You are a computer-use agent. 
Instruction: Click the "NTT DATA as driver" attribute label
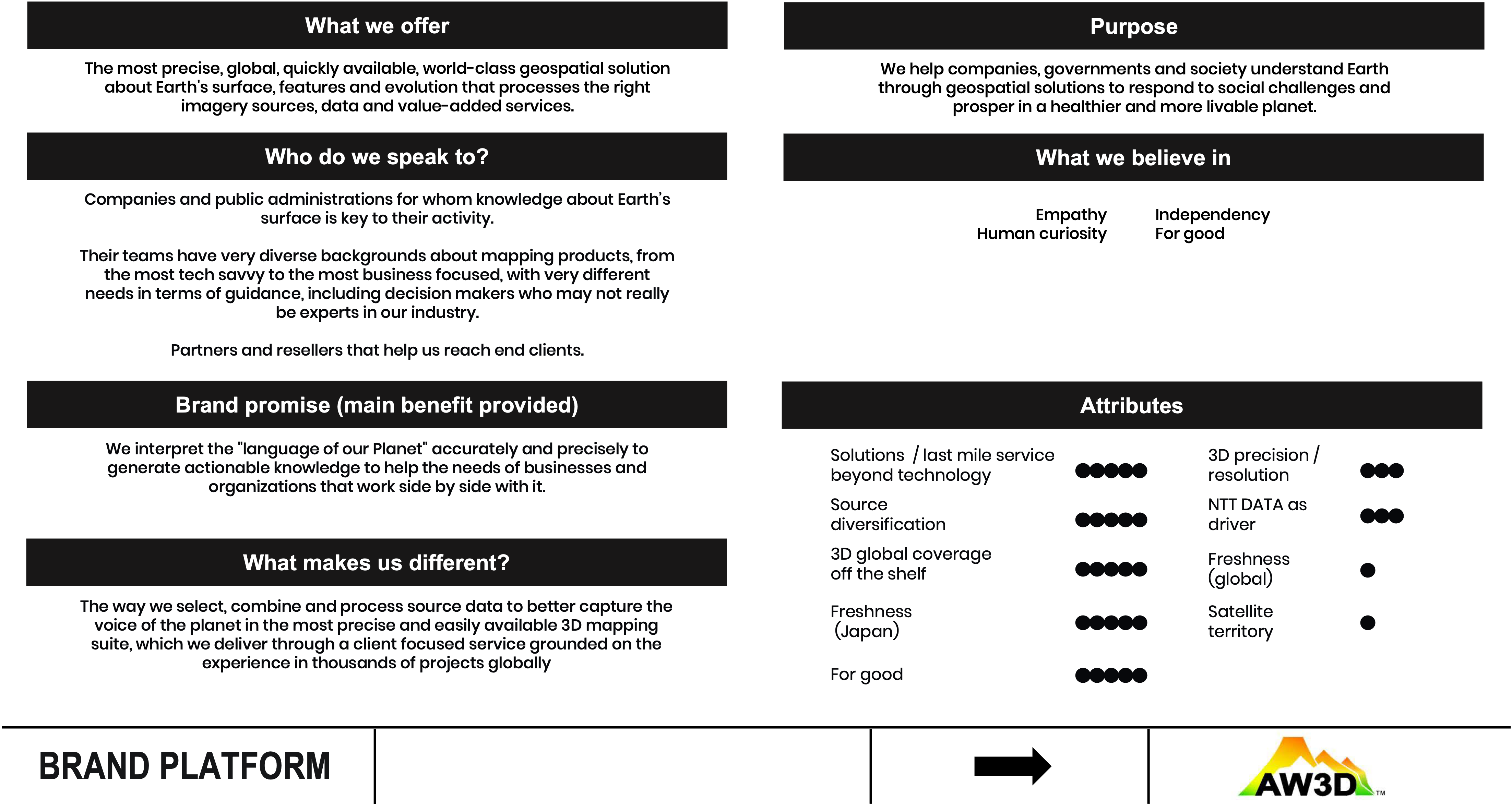pos(1257,515)
